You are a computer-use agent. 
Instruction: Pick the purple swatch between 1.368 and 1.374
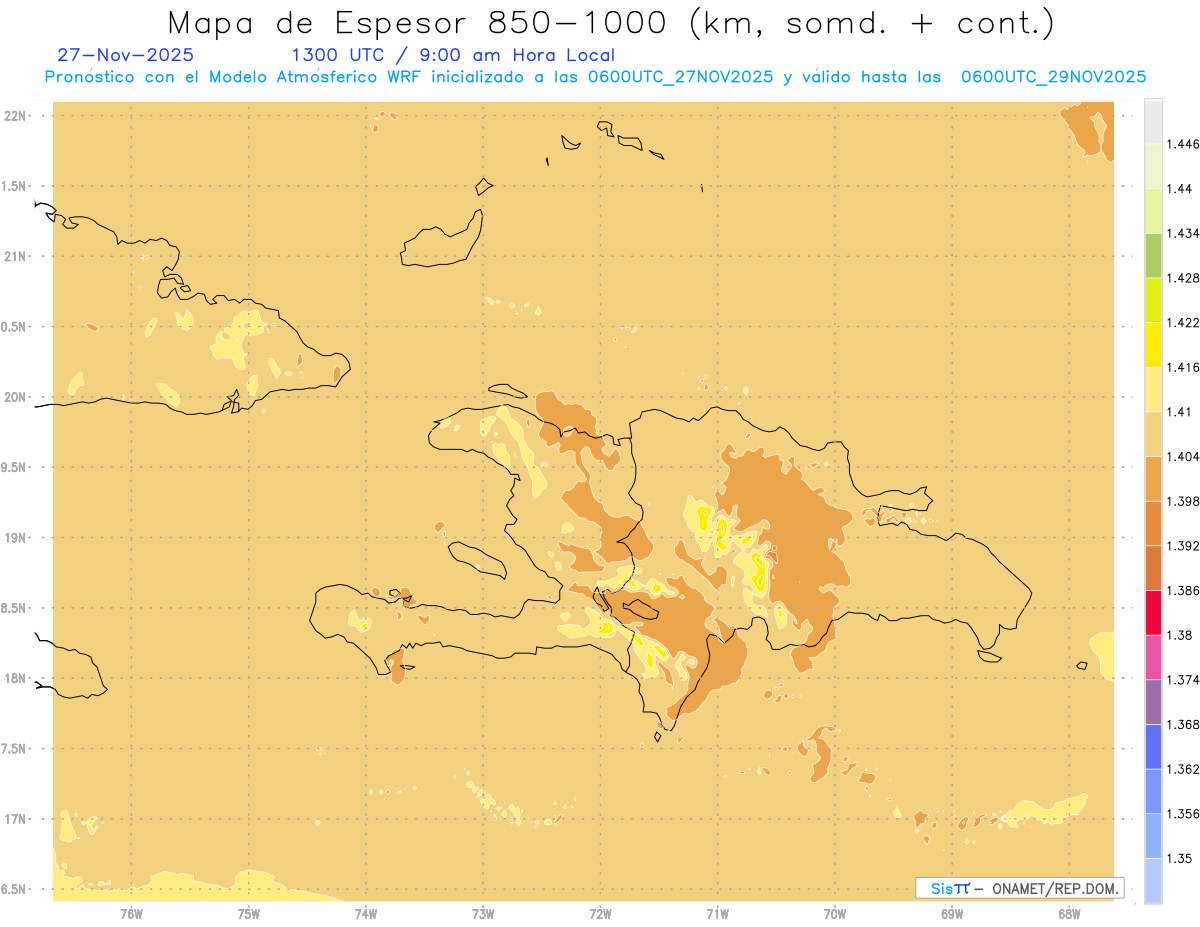pos(1153,702)
